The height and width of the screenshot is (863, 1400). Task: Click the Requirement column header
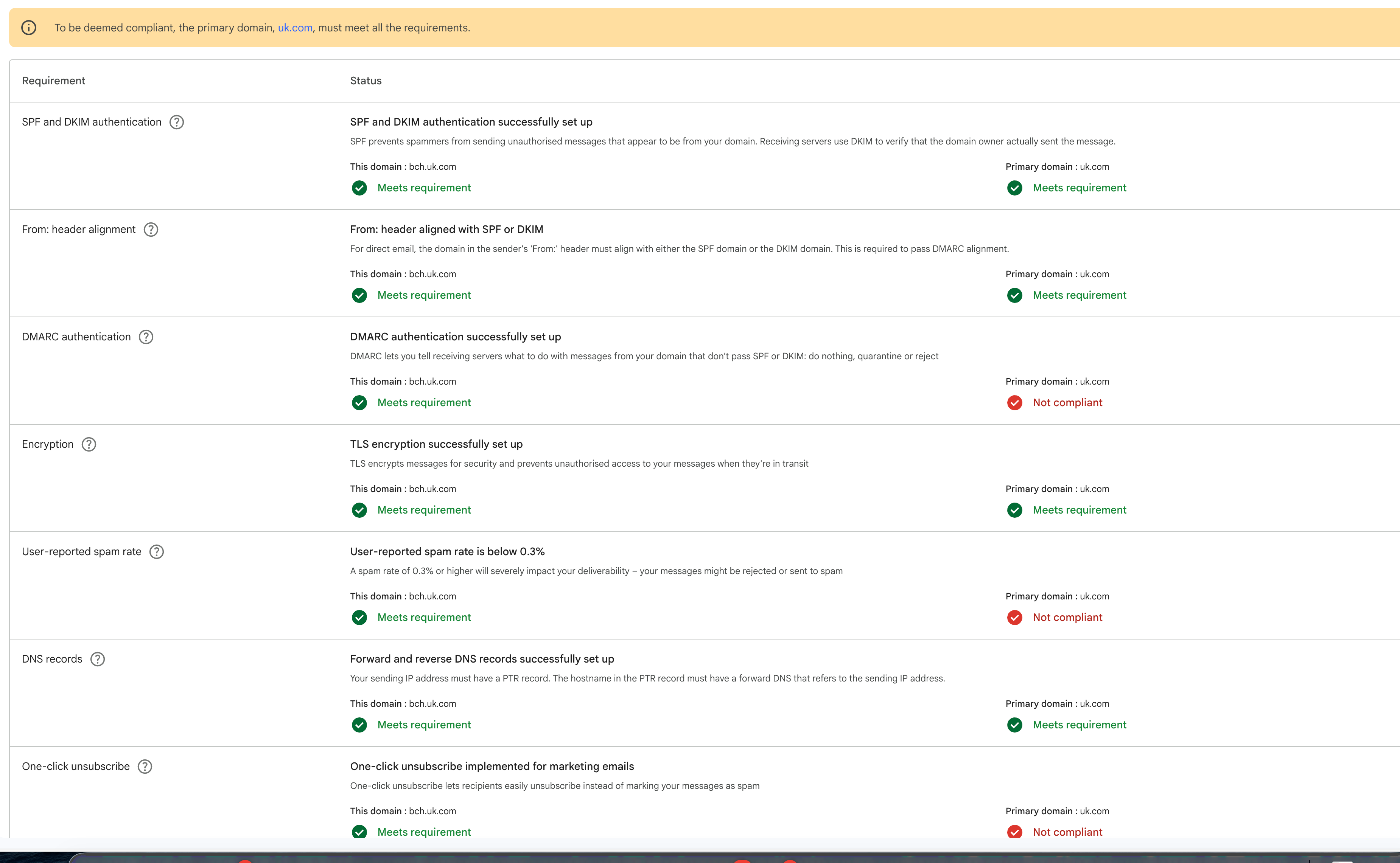click(x=53, y=81)
